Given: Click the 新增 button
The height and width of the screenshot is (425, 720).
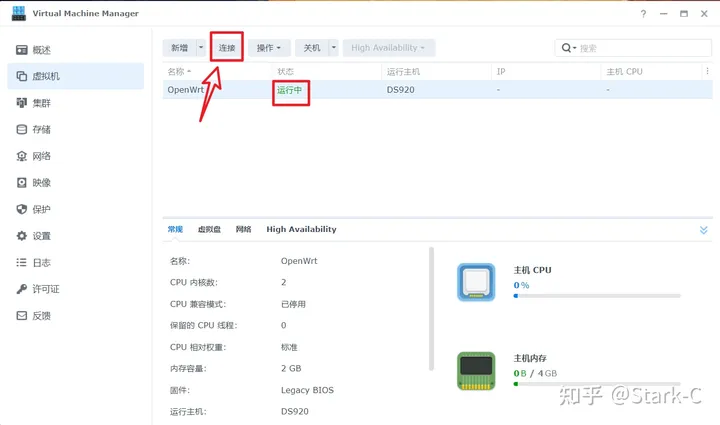Looking at the screenshot, I should [x=180, y=48].
